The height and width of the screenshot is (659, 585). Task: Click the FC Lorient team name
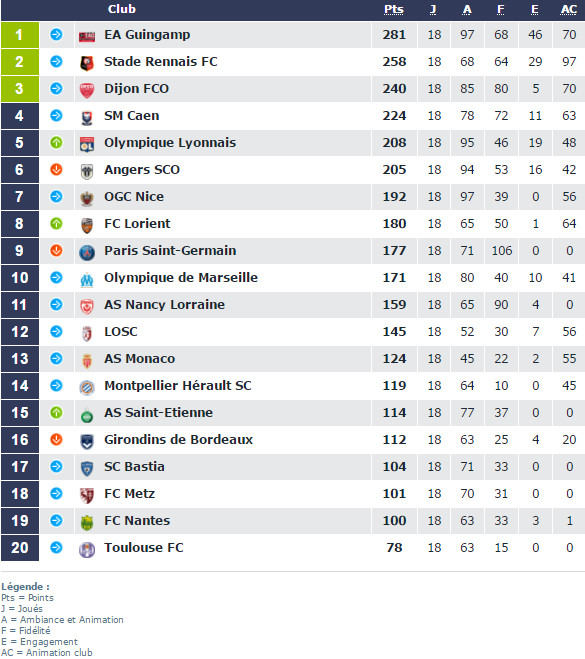pos(137,224)
